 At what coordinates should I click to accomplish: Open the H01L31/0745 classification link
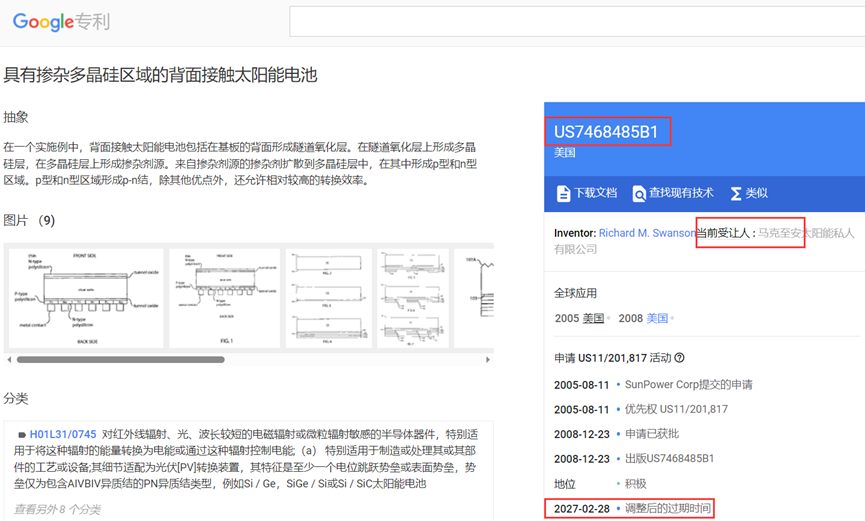(63, 435)
